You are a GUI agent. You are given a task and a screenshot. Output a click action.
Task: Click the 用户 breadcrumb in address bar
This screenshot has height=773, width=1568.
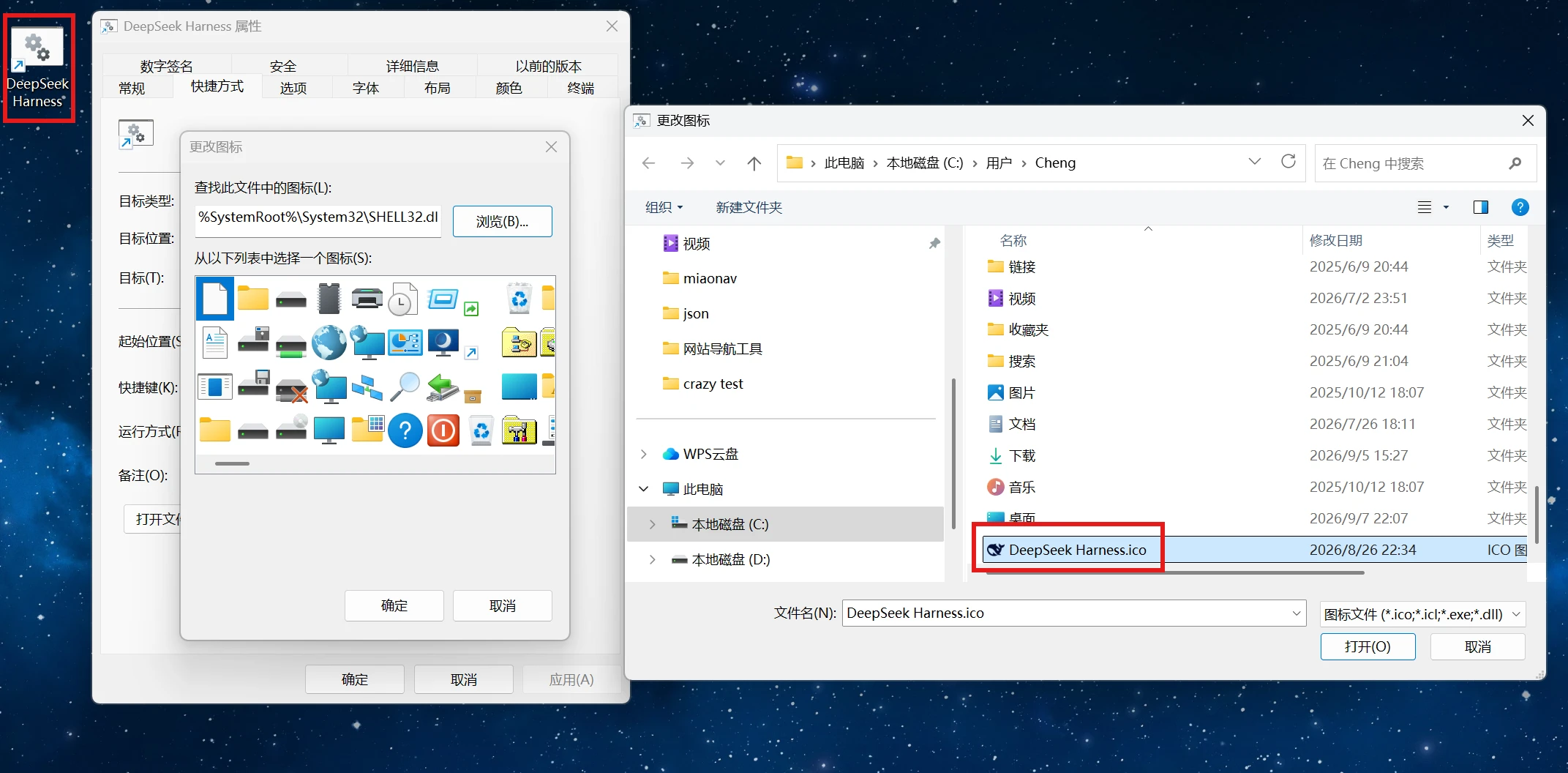tap(998, 163)
